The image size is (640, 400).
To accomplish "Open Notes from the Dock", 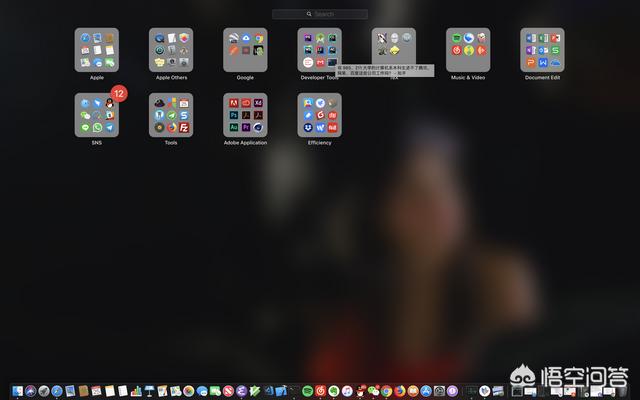I will pos(110,391).
